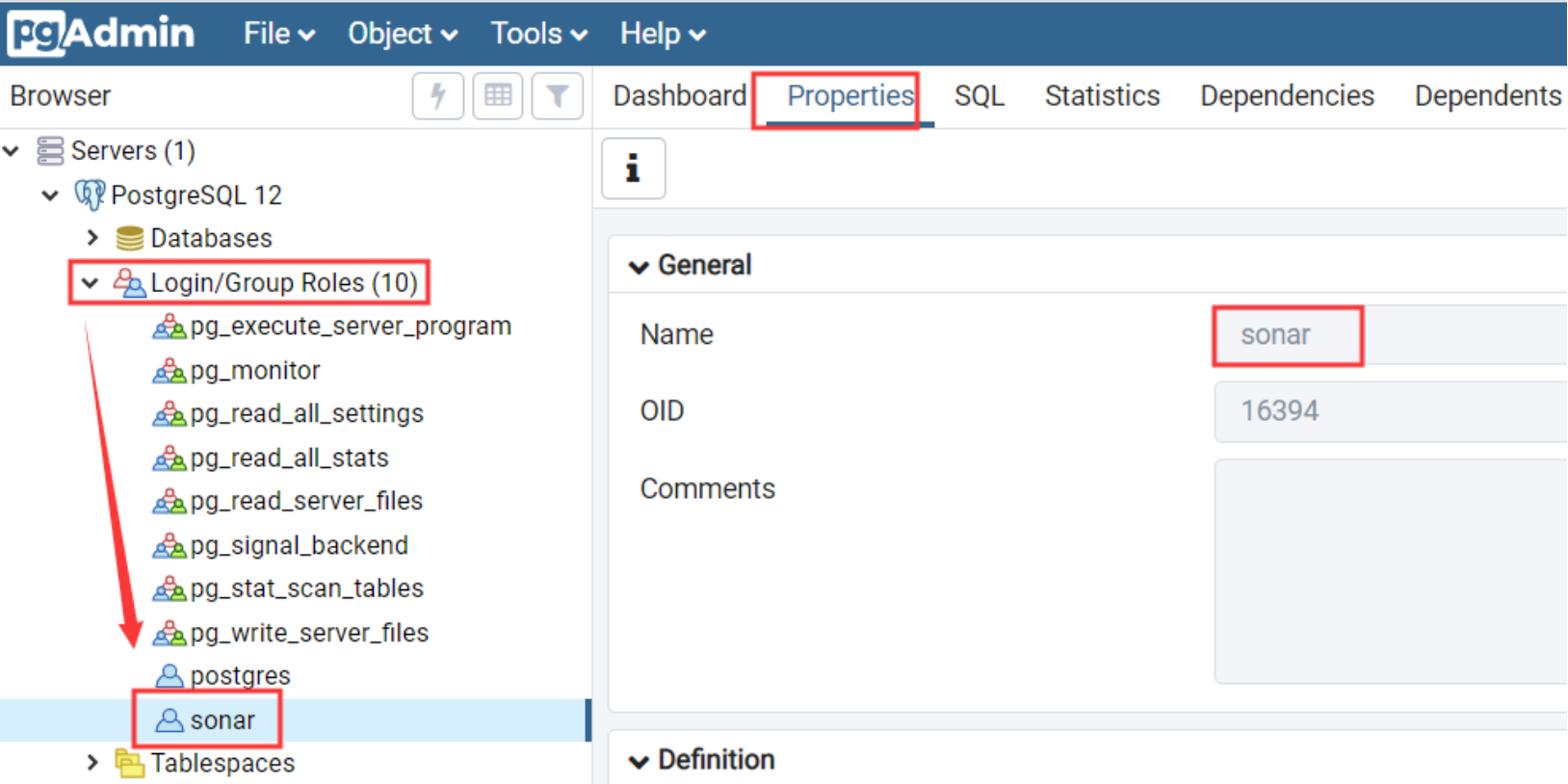Click the sonar user icon
This screenshot has width=1568, height=784.
169,719
